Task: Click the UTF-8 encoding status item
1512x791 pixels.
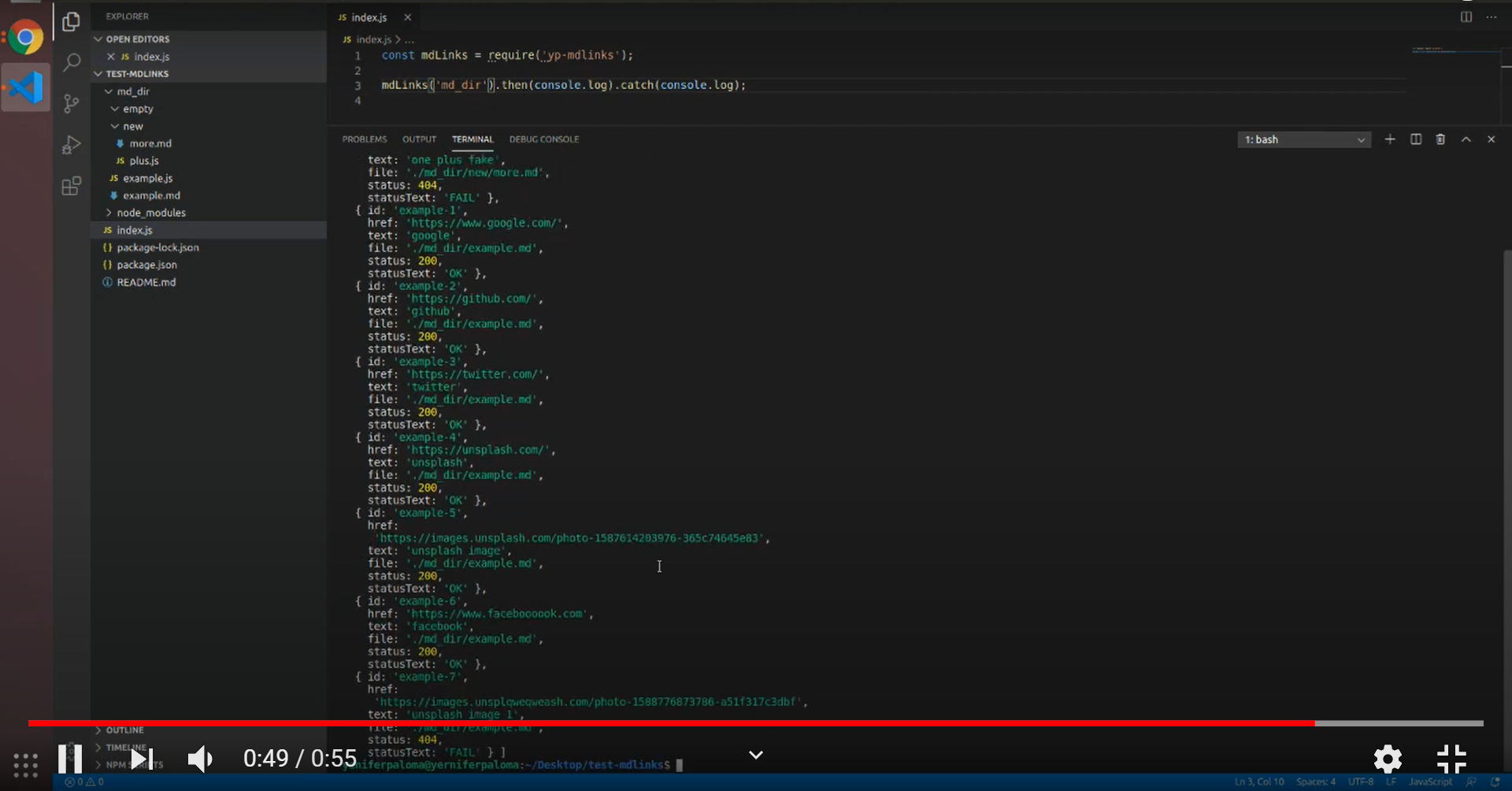Action: click(1361, 782)
